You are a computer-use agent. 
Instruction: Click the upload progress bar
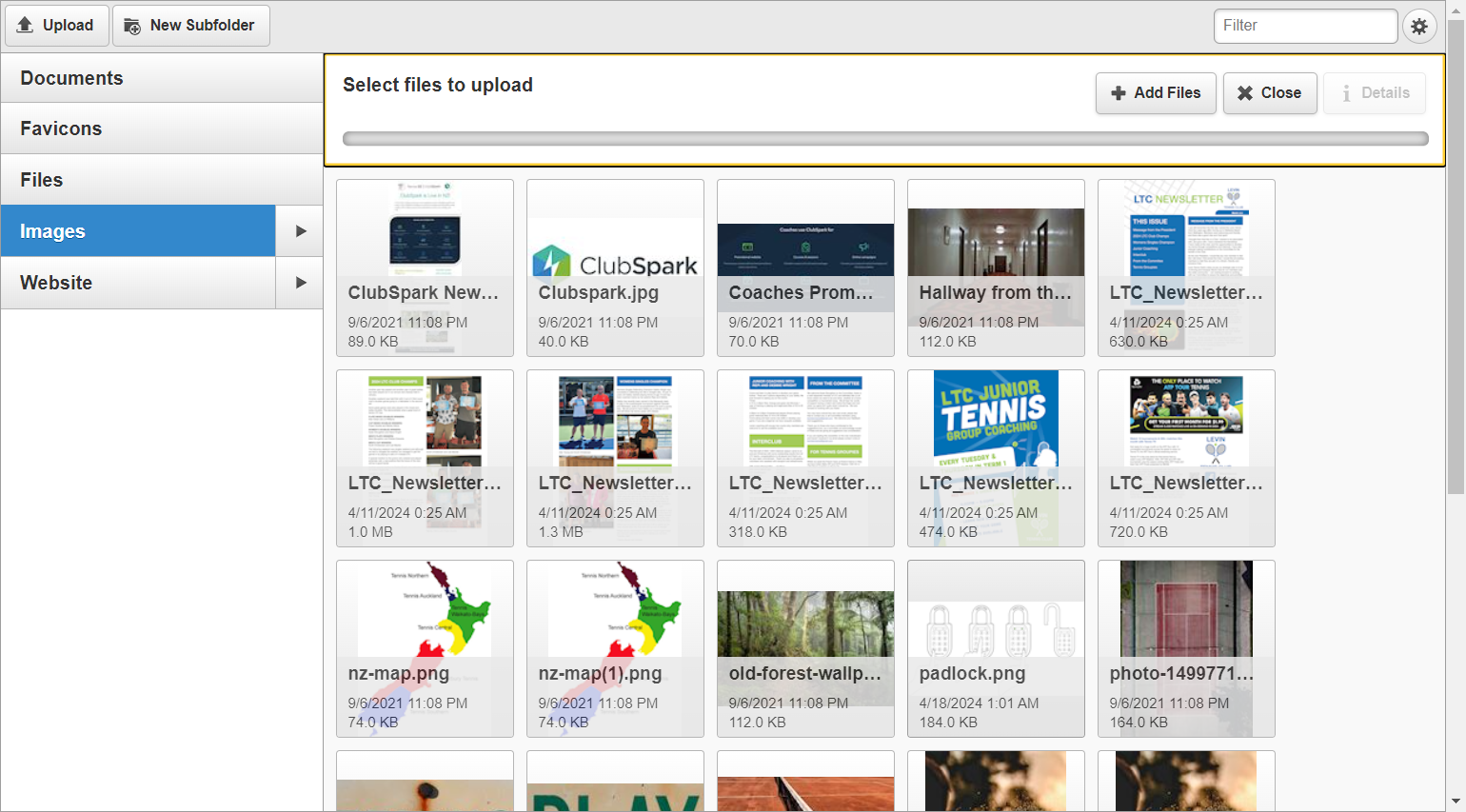[x=885, y=139]
